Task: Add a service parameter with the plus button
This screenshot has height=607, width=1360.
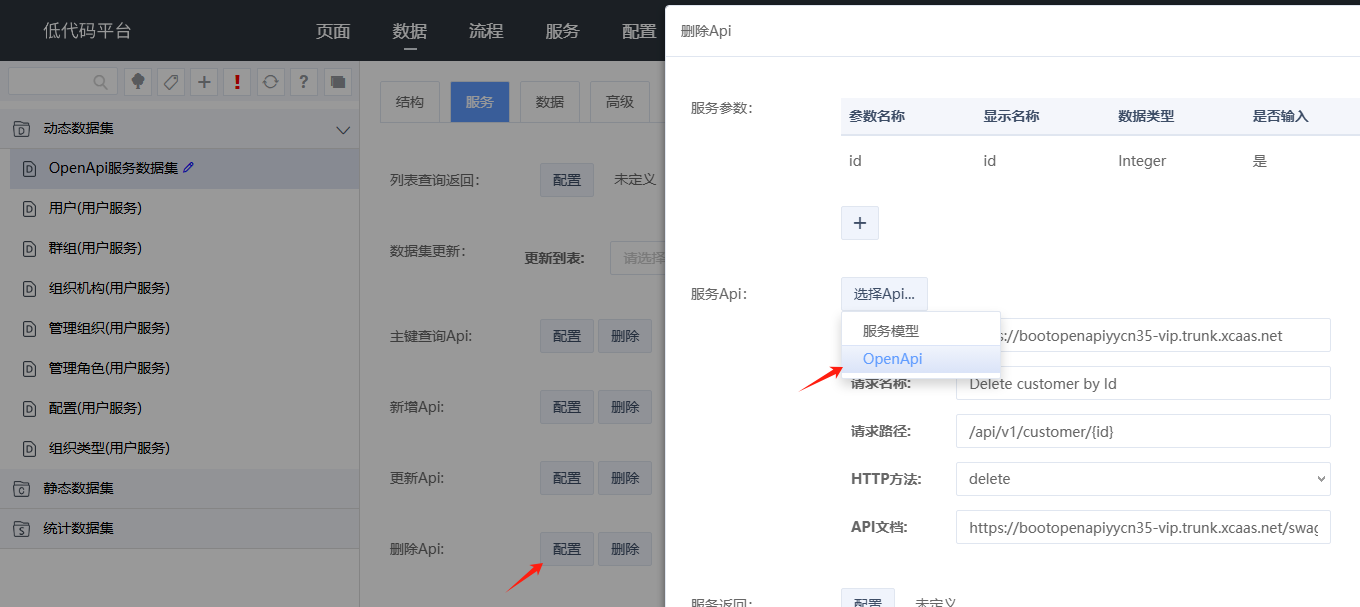Action: 860,223
